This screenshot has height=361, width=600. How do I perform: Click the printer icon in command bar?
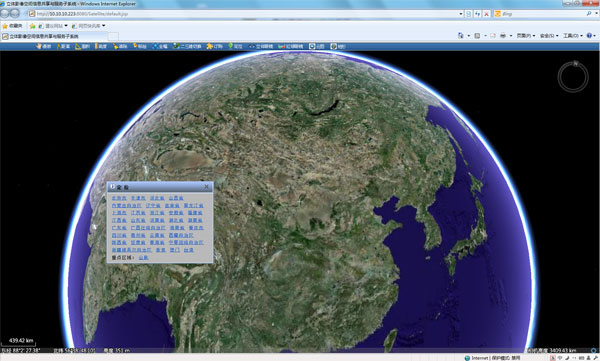[x=503, y=36]
